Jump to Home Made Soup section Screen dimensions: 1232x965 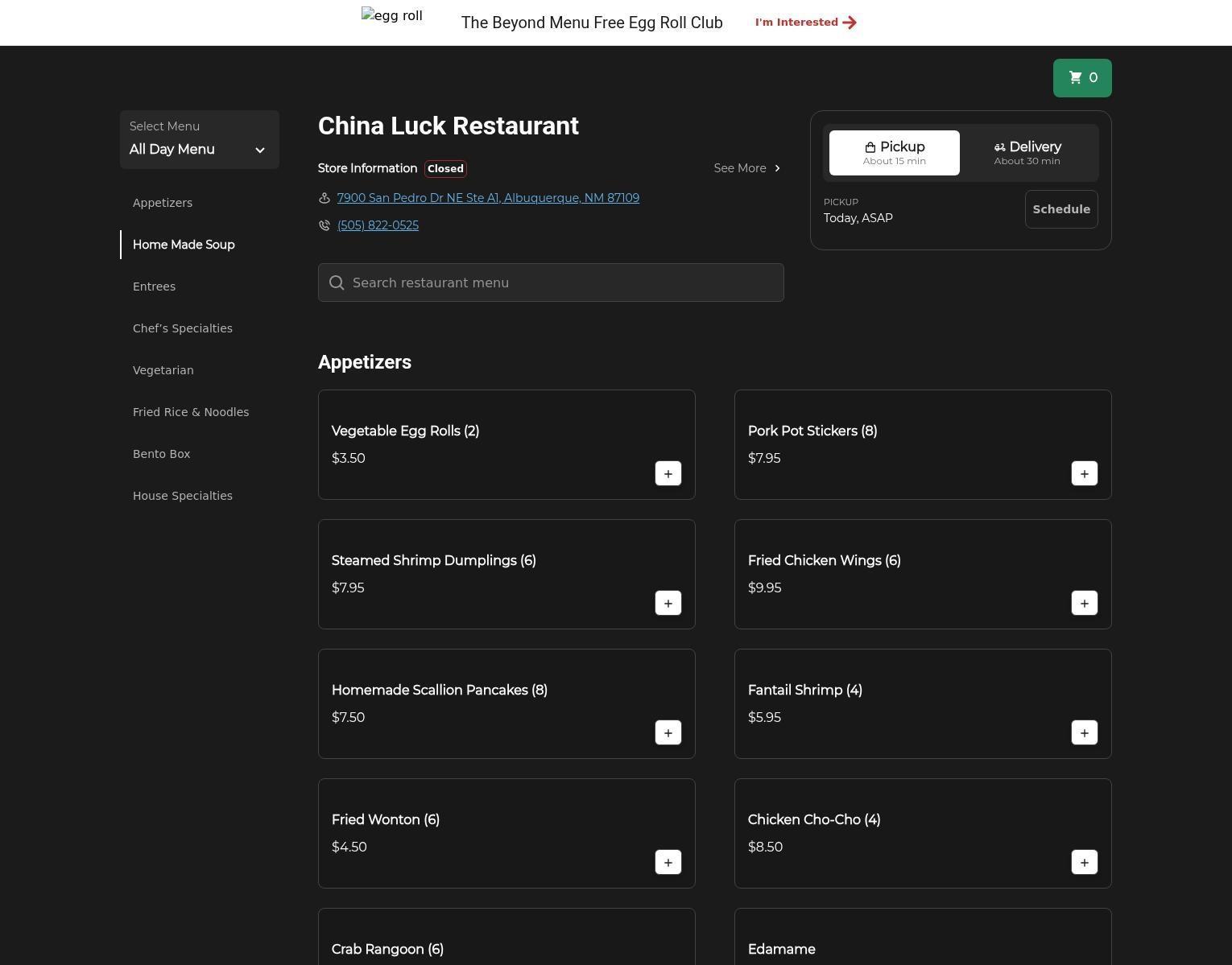click(184, 245)
